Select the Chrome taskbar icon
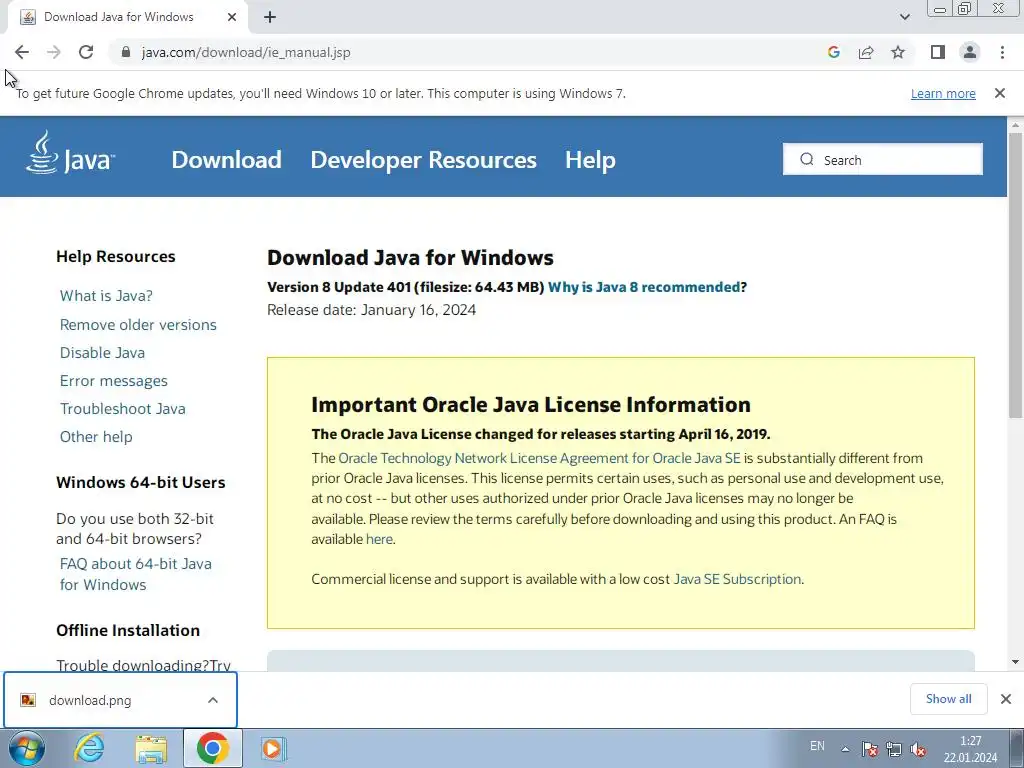Image resolution: width=1024 pixels, height=768 pixels. pos(212,748)
